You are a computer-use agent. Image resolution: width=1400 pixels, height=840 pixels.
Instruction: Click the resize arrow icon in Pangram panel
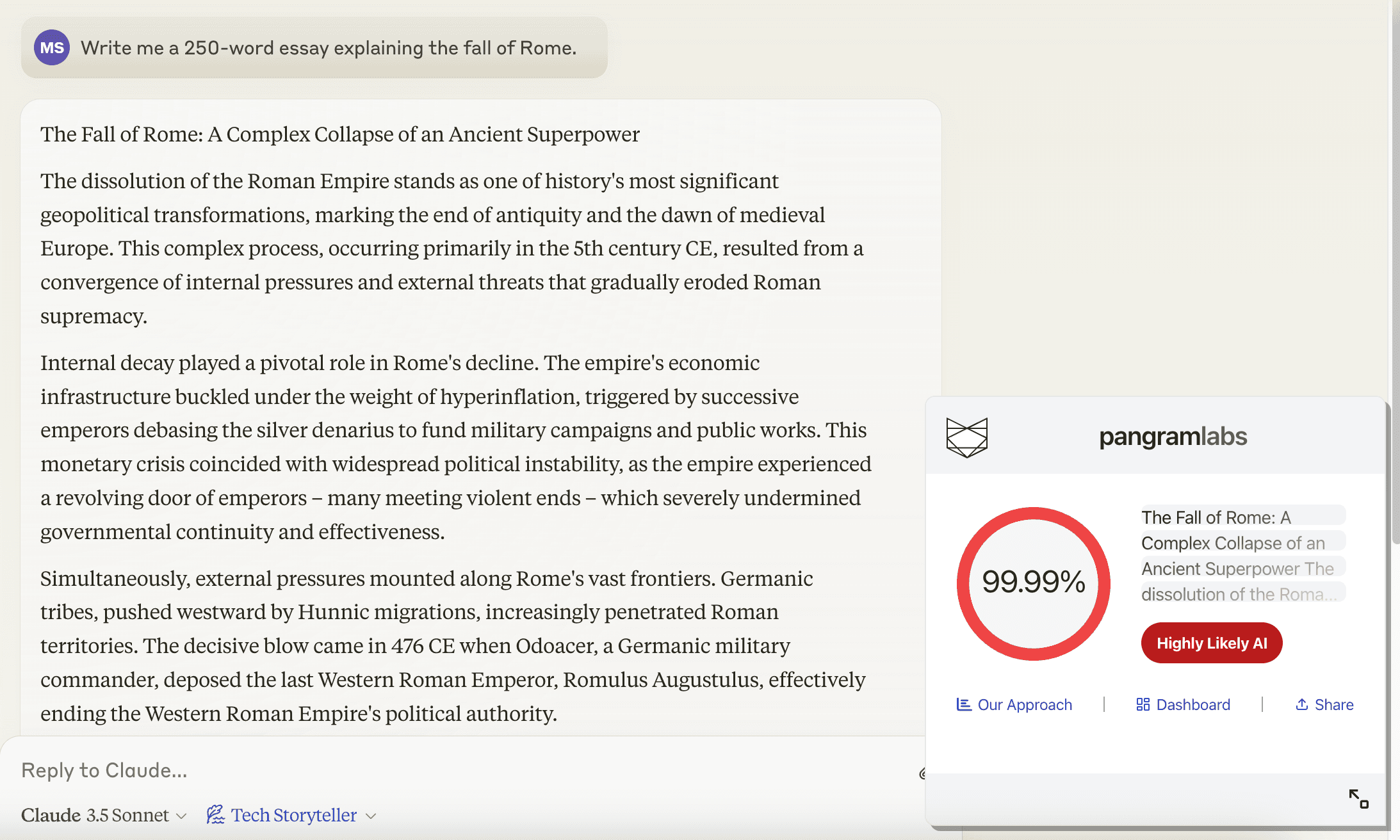[1358, 798]
